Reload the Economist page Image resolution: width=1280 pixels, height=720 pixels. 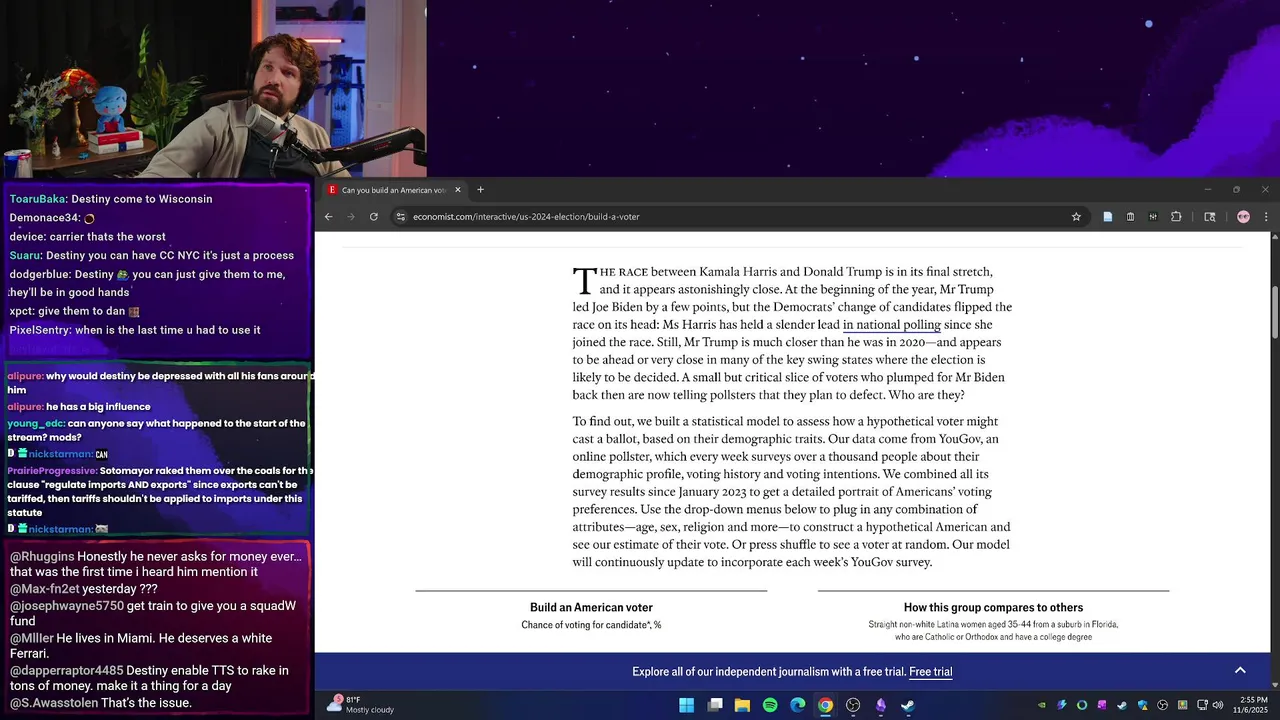click(x=374, y=217)
